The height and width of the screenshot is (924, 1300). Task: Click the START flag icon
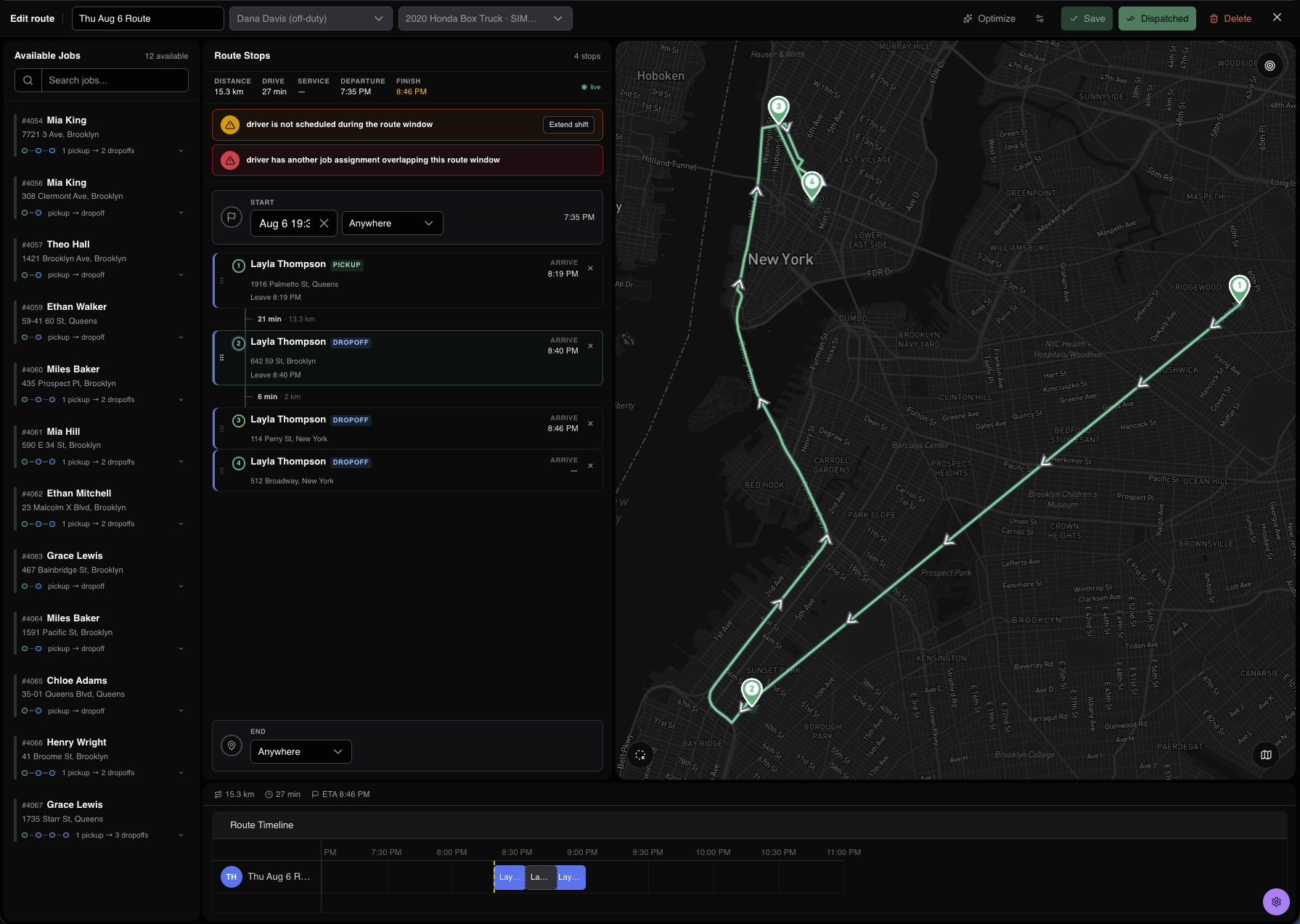click(232, 217)
